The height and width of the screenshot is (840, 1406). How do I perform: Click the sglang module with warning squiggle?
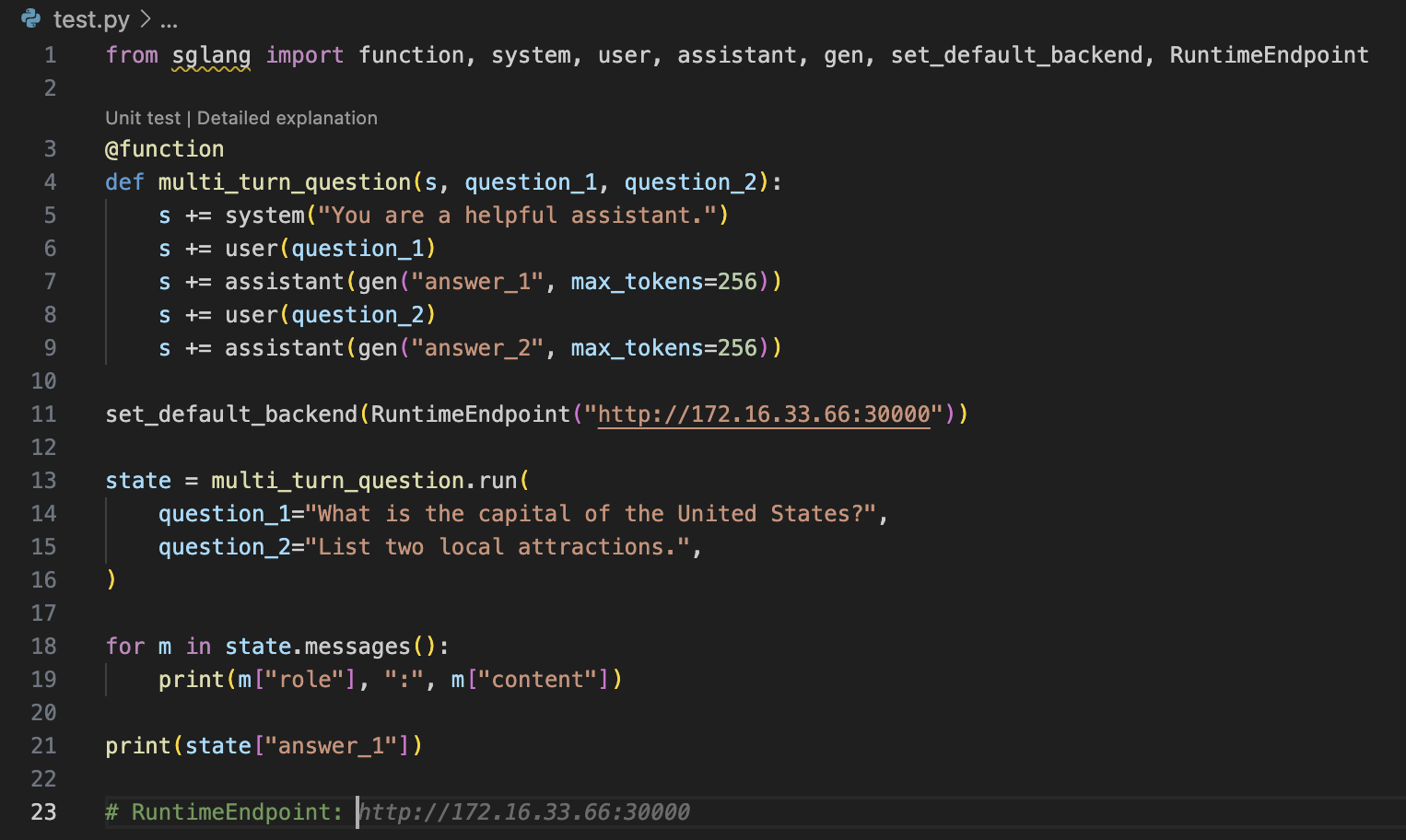[211, 55]
